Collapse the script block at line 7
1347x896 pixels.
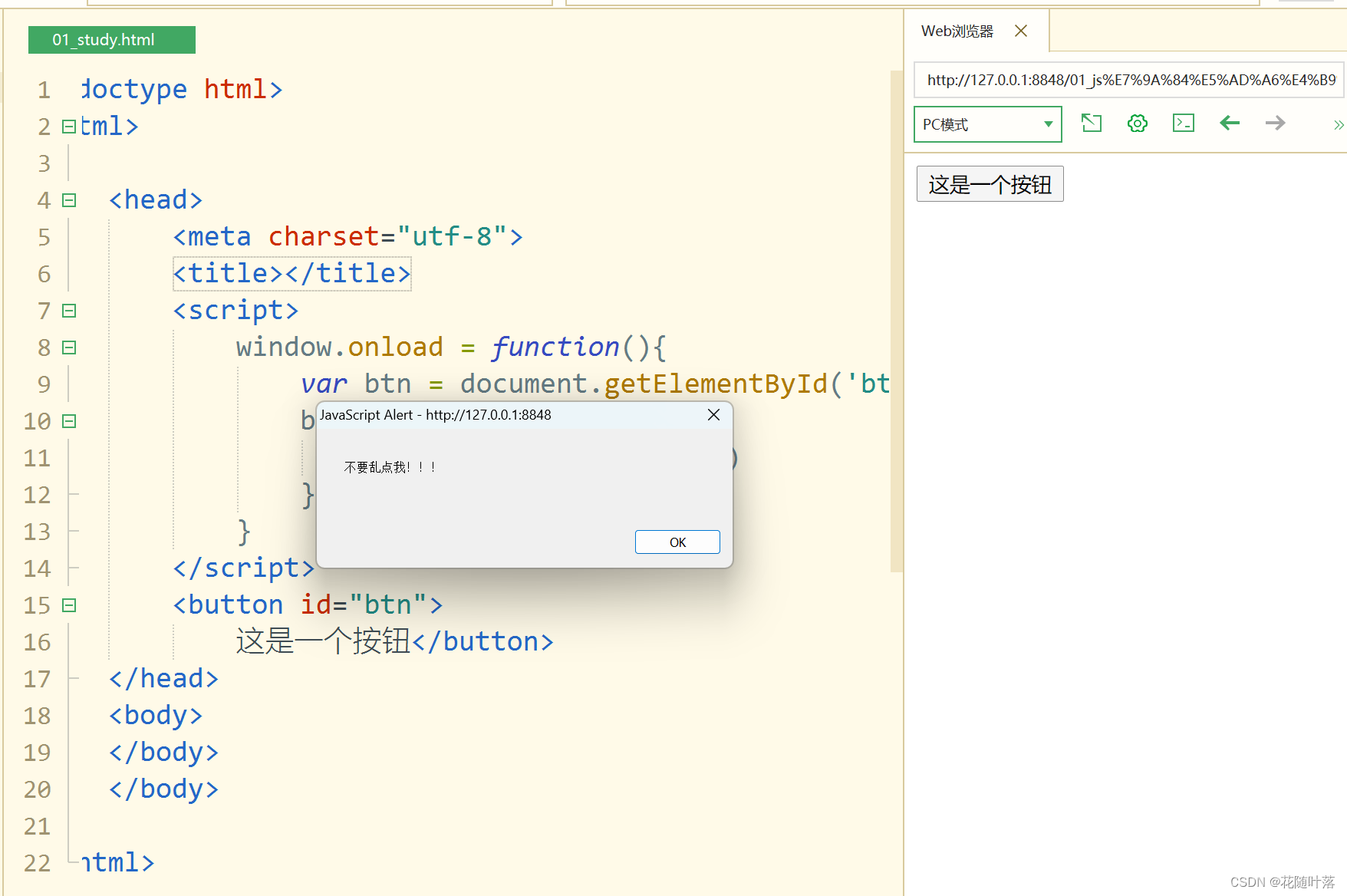(x=69, y=311)
